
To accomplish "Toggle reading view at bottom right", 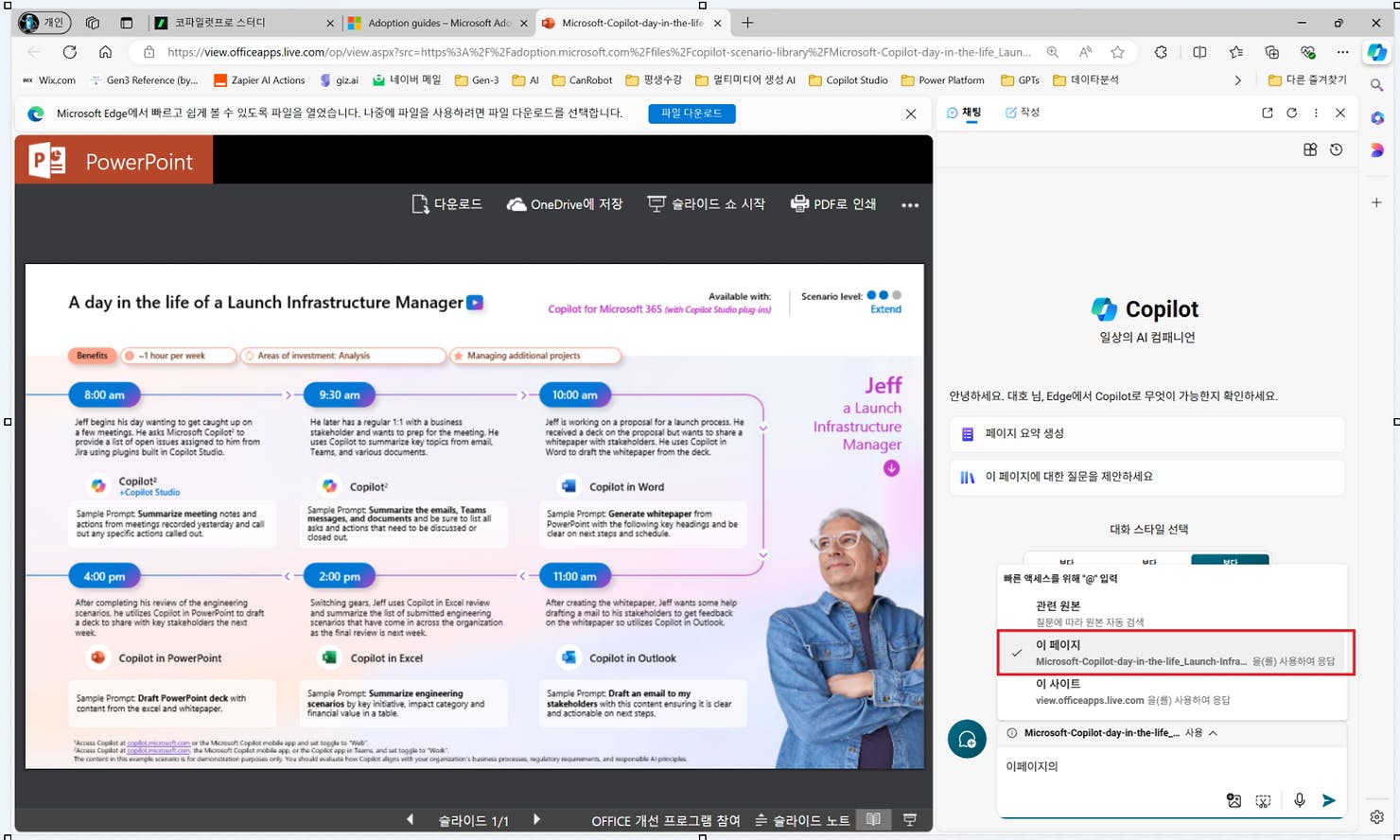I will tap(872, 820).
